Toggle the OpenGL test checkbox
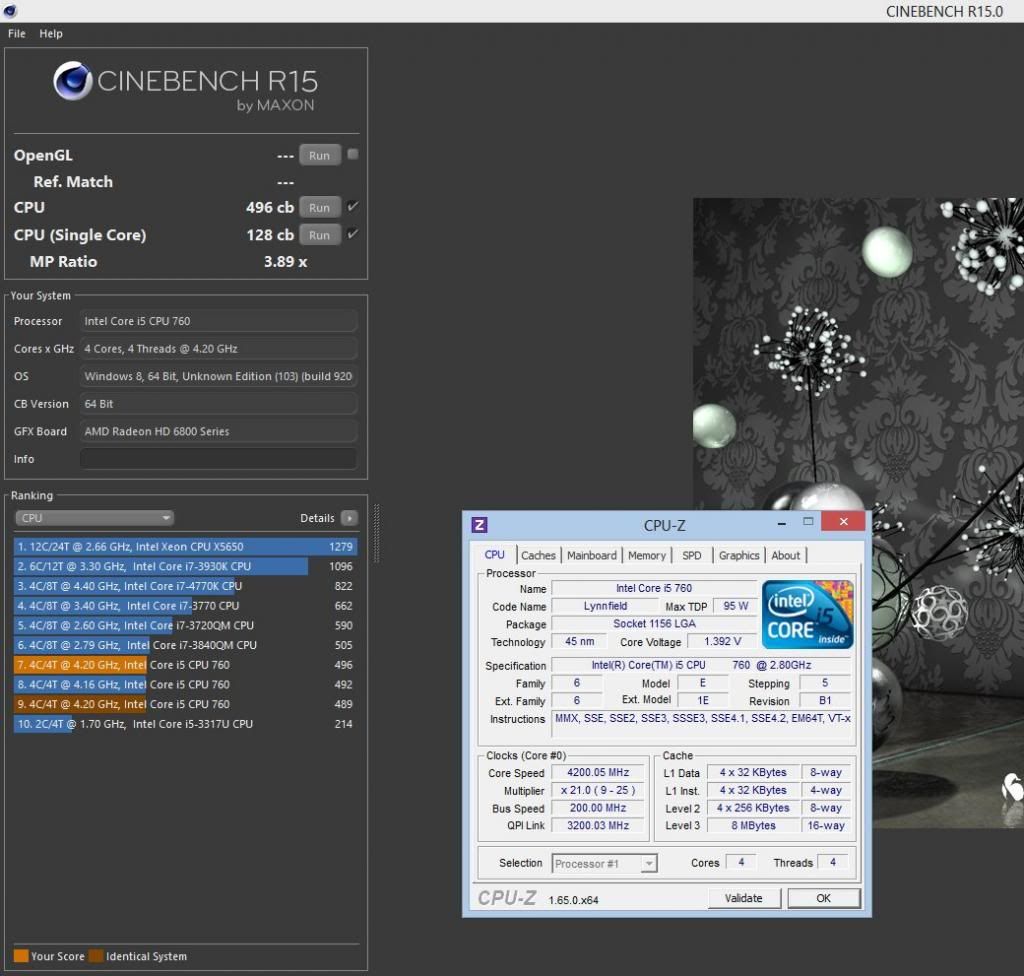 click(x=352, y=155)
